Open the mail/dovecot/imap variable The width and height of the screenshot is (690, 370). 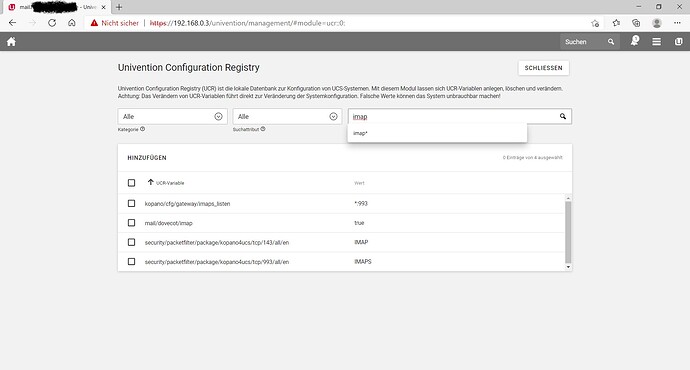coord(169,223)
